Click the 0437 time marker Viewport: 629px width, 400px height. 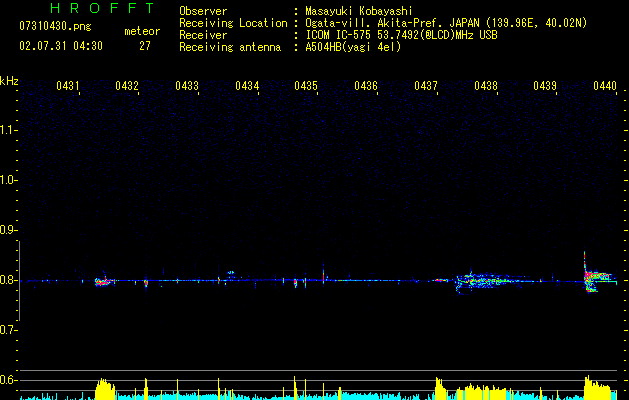[x=426, y=86]
